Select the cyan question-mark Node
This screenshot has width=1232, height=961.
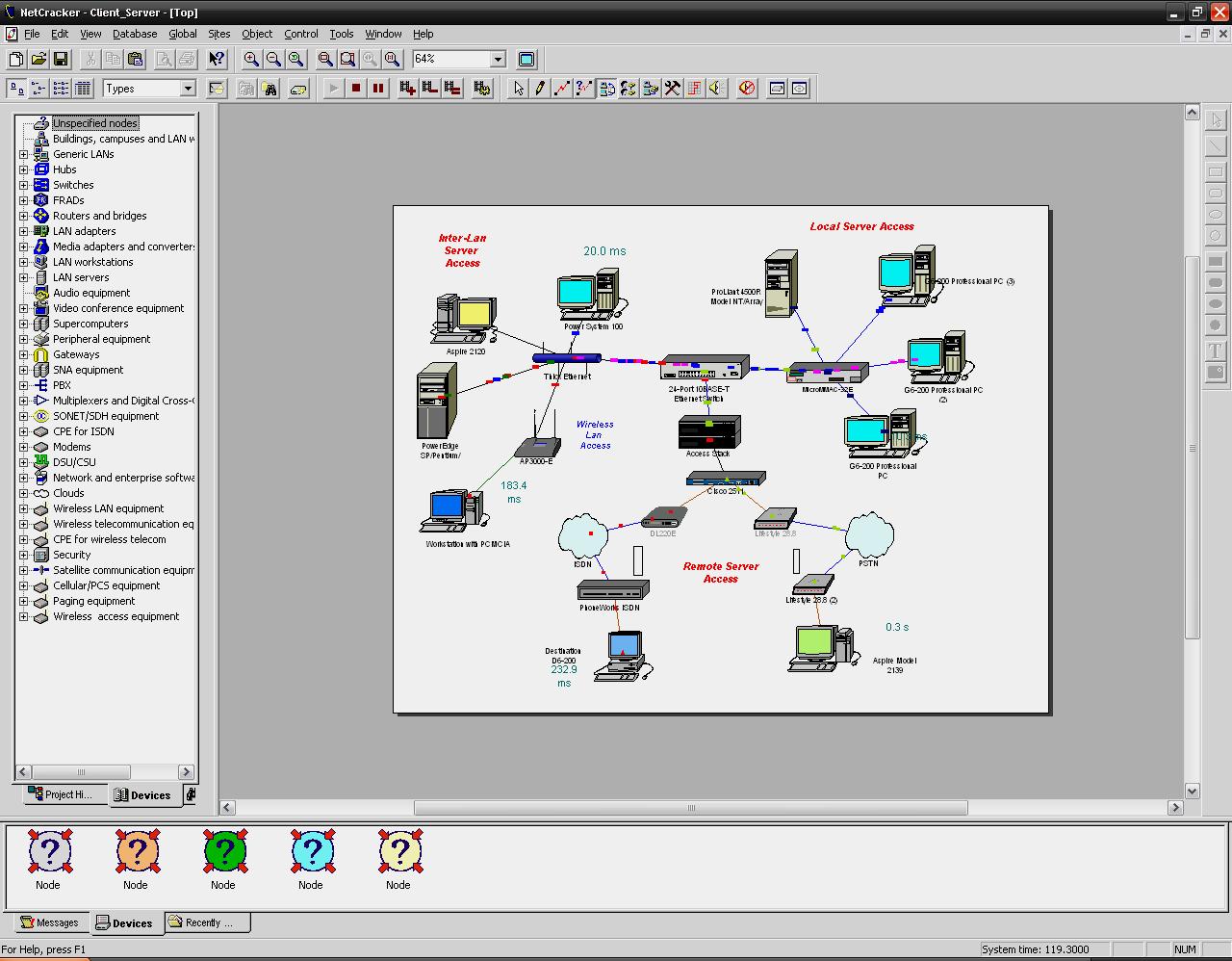point(312,850)
